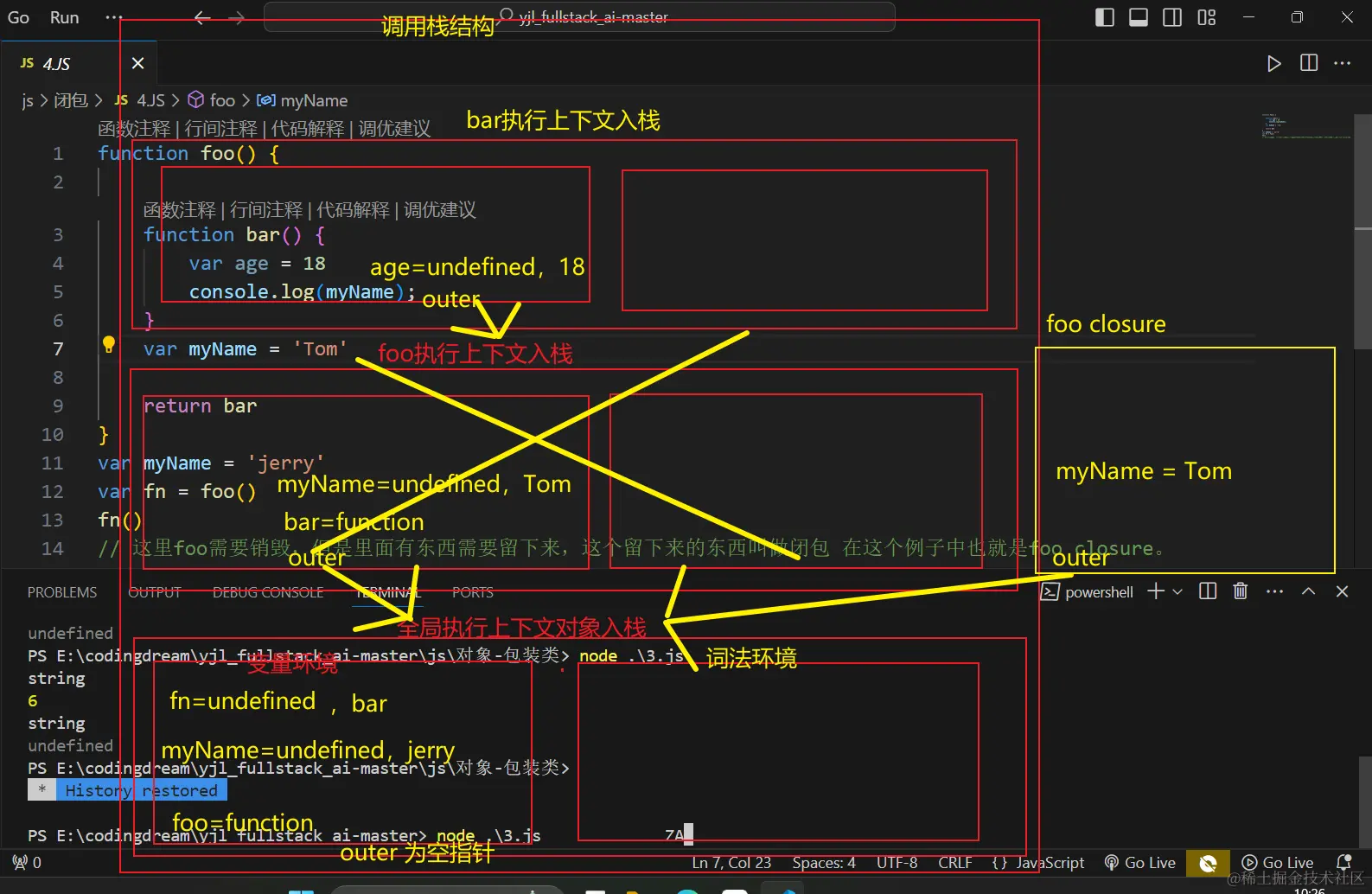The height and width of the screenshot is (894, 1372).
Task: Click the code minimap preview
Action: [1305, 126]
